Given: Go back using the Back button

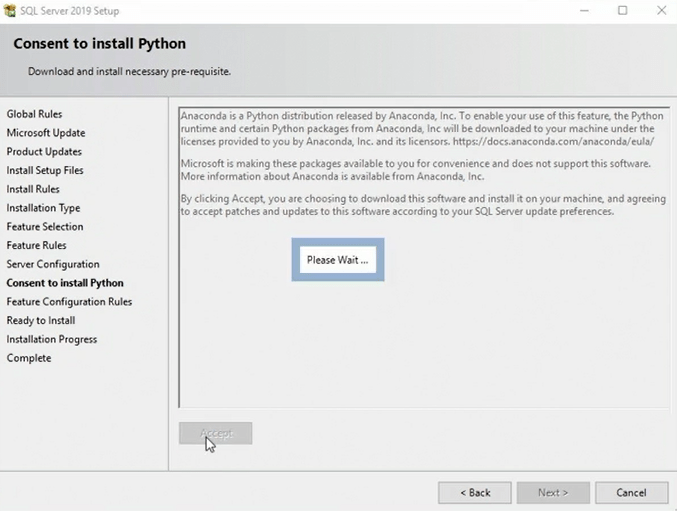Looking at the screenshot, I should [x=475, y=492].
